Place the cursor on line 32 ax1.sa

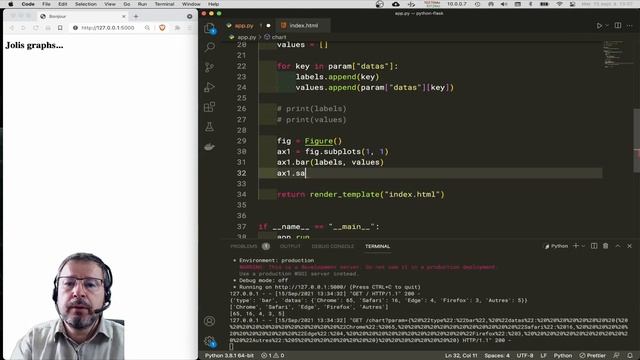click(x=291, y=173)
